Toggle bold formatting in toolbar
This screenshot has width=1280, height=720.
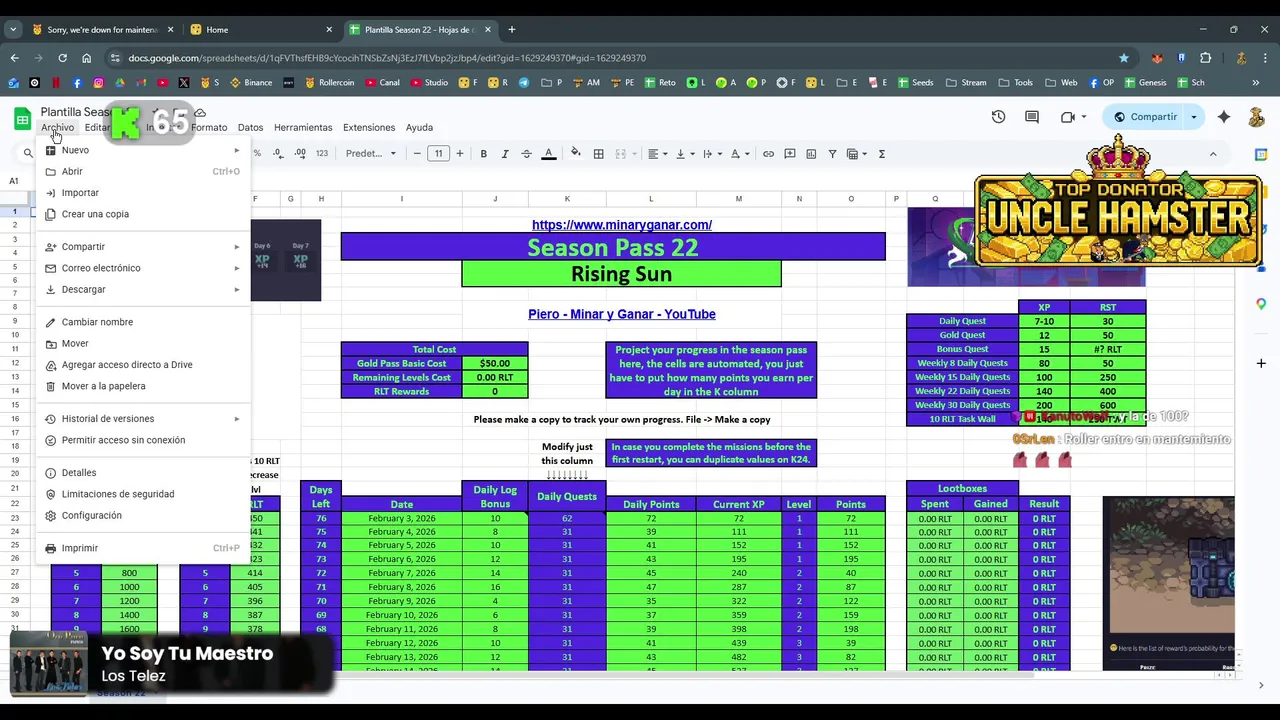(x=484, y=154)
